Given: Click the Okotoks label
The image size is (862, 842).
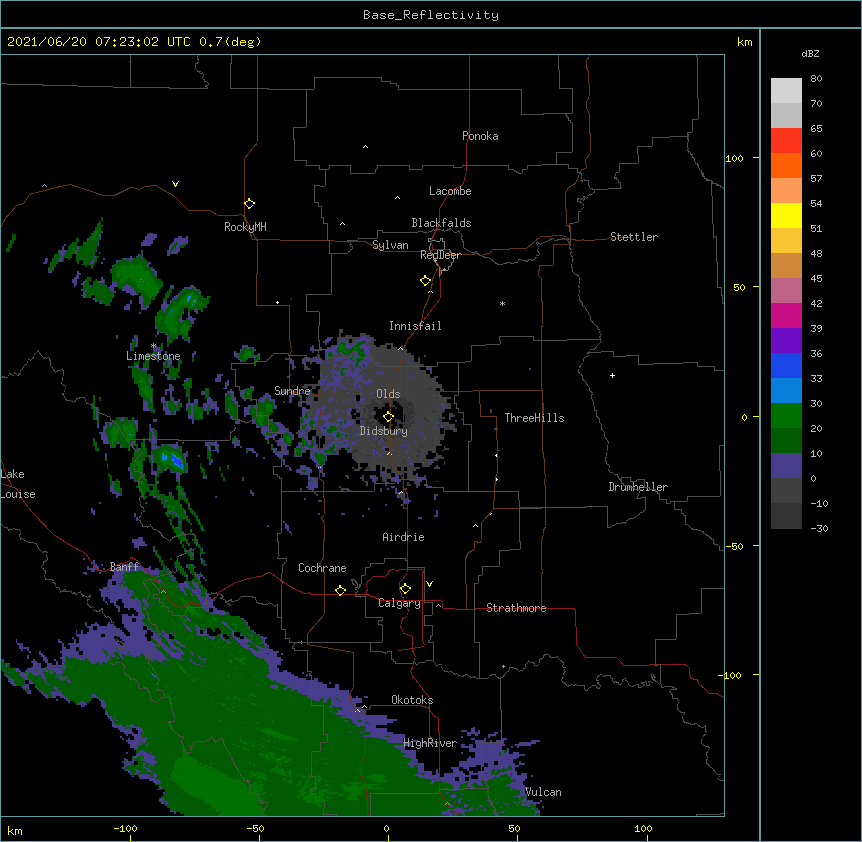Looking at the screenshot, I should (x=412, y=700).
